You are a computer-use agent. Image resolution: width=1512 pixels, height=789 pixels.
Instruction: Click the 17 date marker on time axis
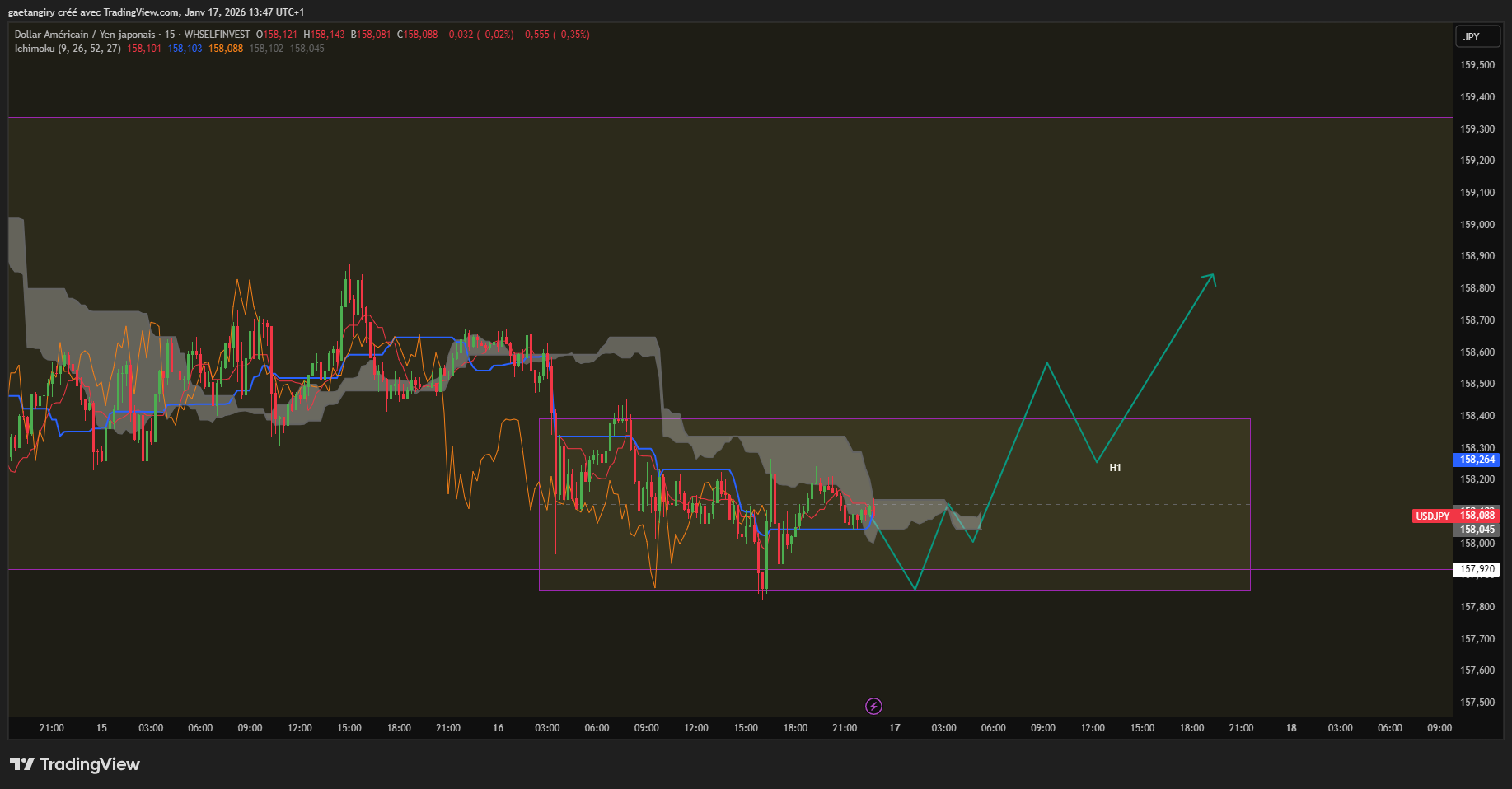894,728
